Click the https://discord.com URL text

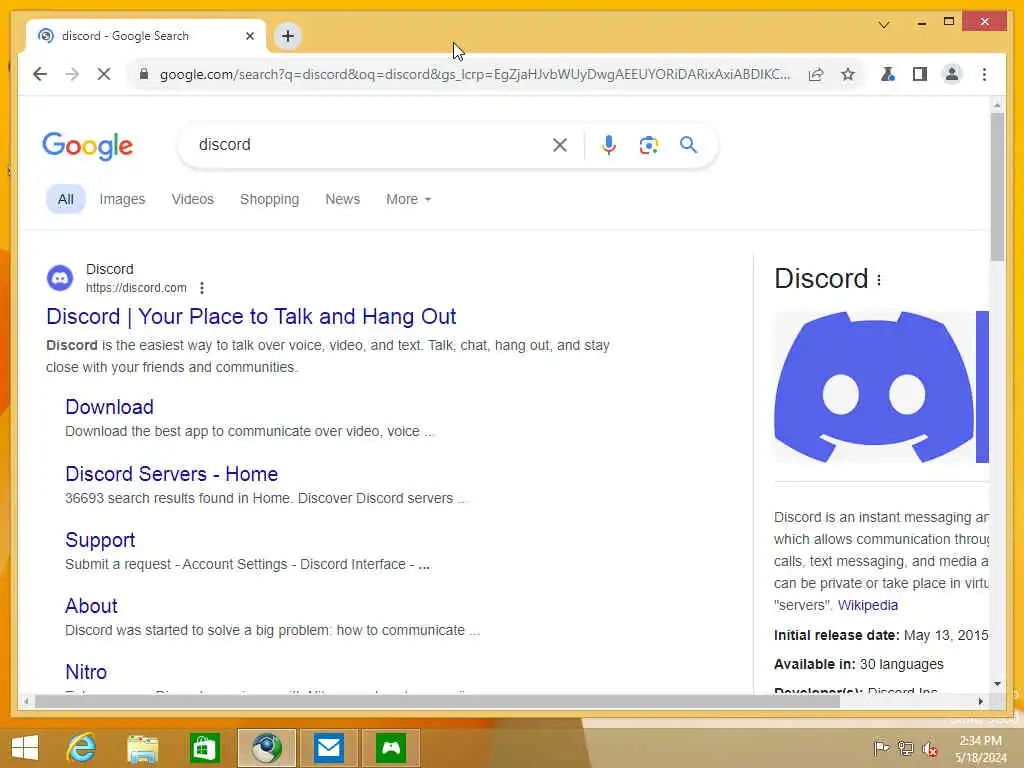click(136, 288)
